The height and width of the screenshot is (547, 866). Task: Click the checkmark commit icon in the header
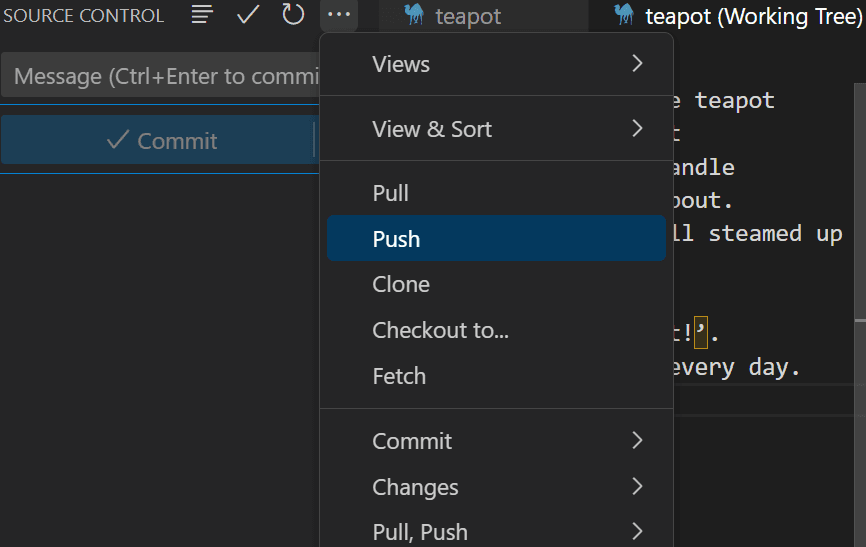[247, 15]
